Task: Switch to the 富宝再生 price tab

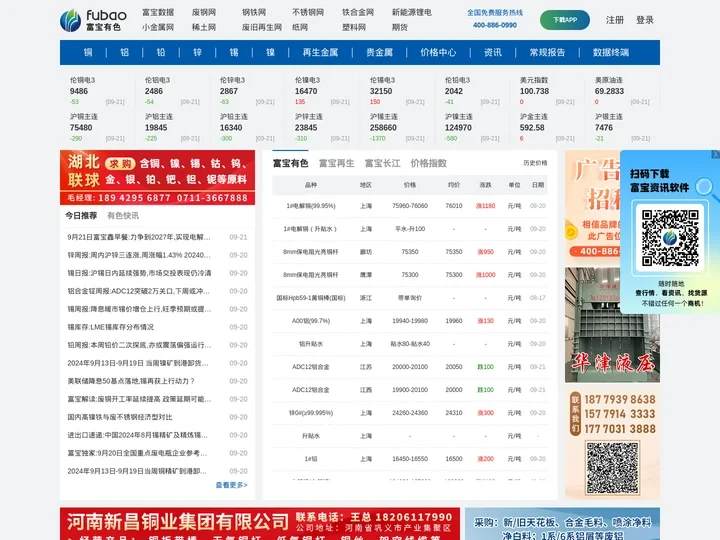Action: point(337,163)
